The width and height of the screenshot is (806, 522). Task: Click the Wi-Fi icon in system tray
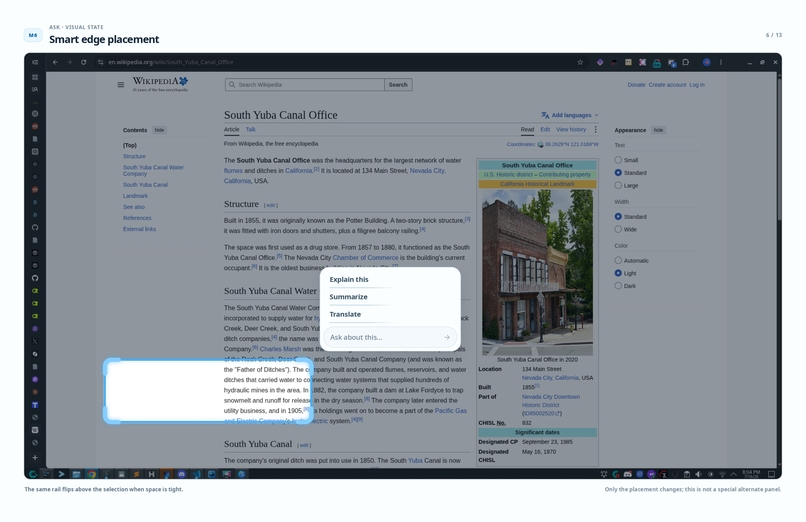(x=722, y=474)
